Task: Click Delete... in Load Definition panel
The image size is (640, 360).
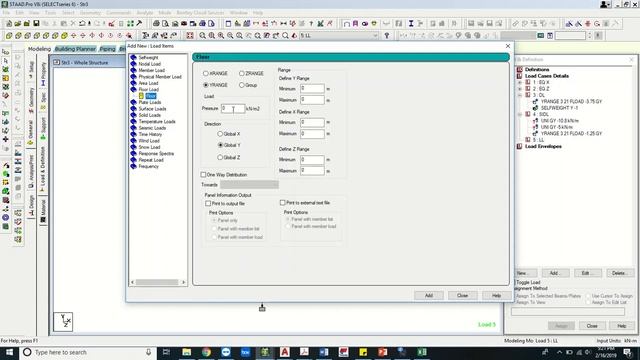Action: 619,273
